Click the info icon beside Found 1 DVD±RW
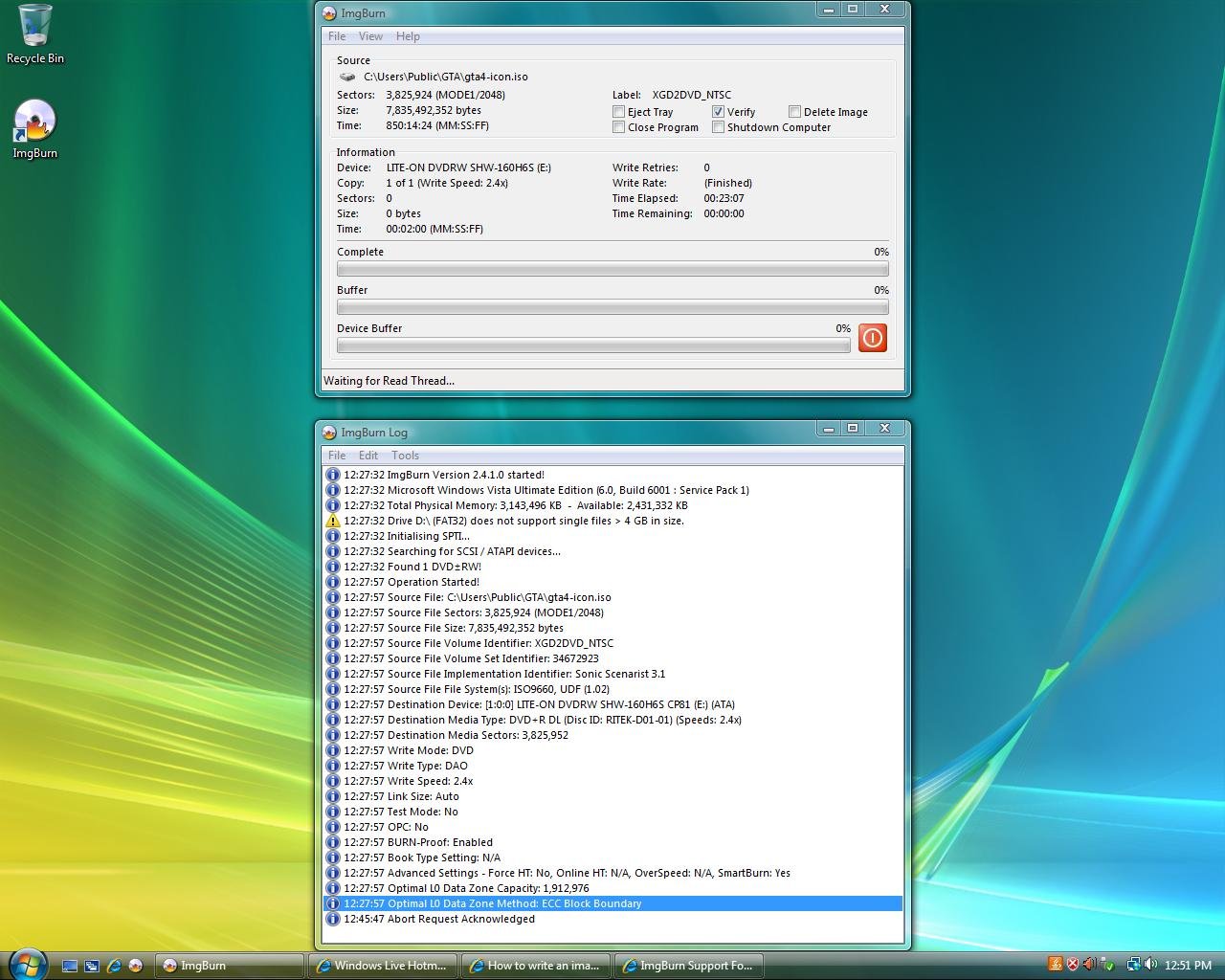 [333, 567]
